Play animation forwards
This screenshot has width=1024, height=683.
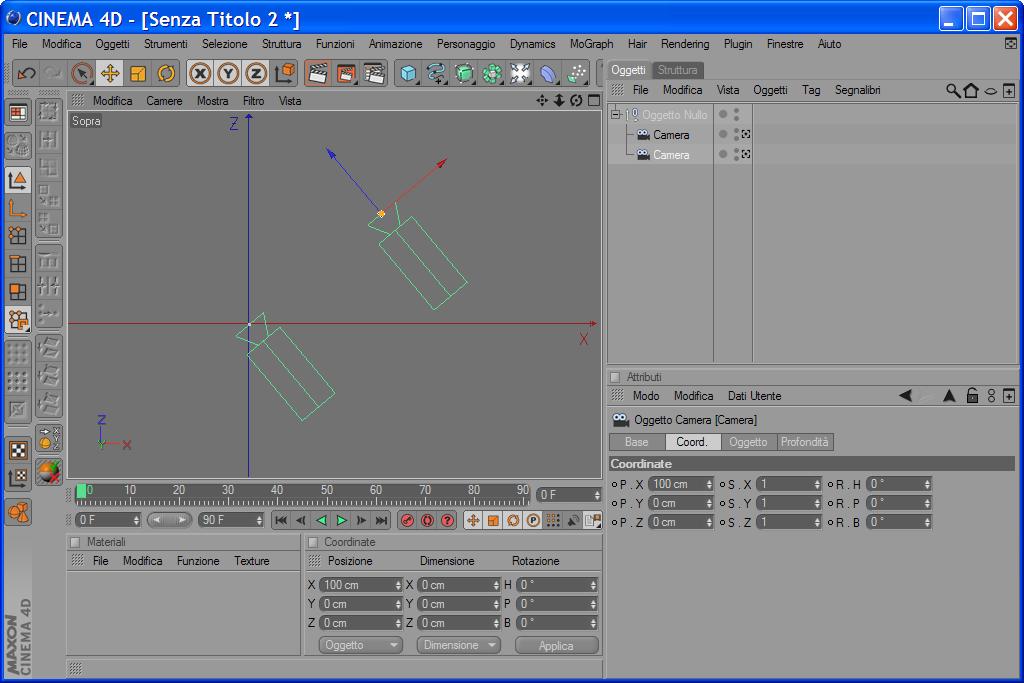(342, 520)
